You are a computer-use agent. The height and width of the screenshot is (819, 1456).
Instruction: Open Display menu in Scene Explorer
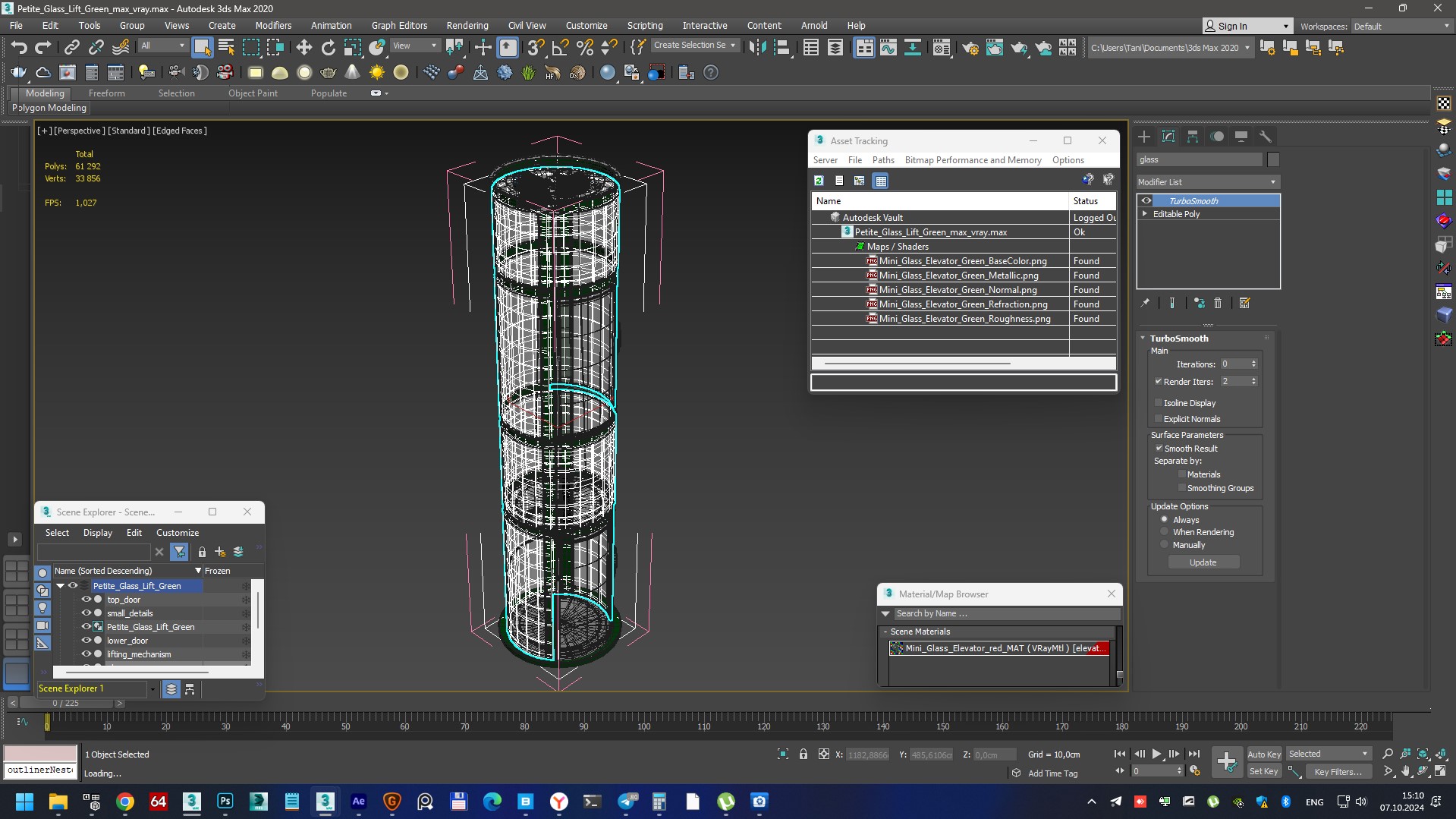coord(97,533)
